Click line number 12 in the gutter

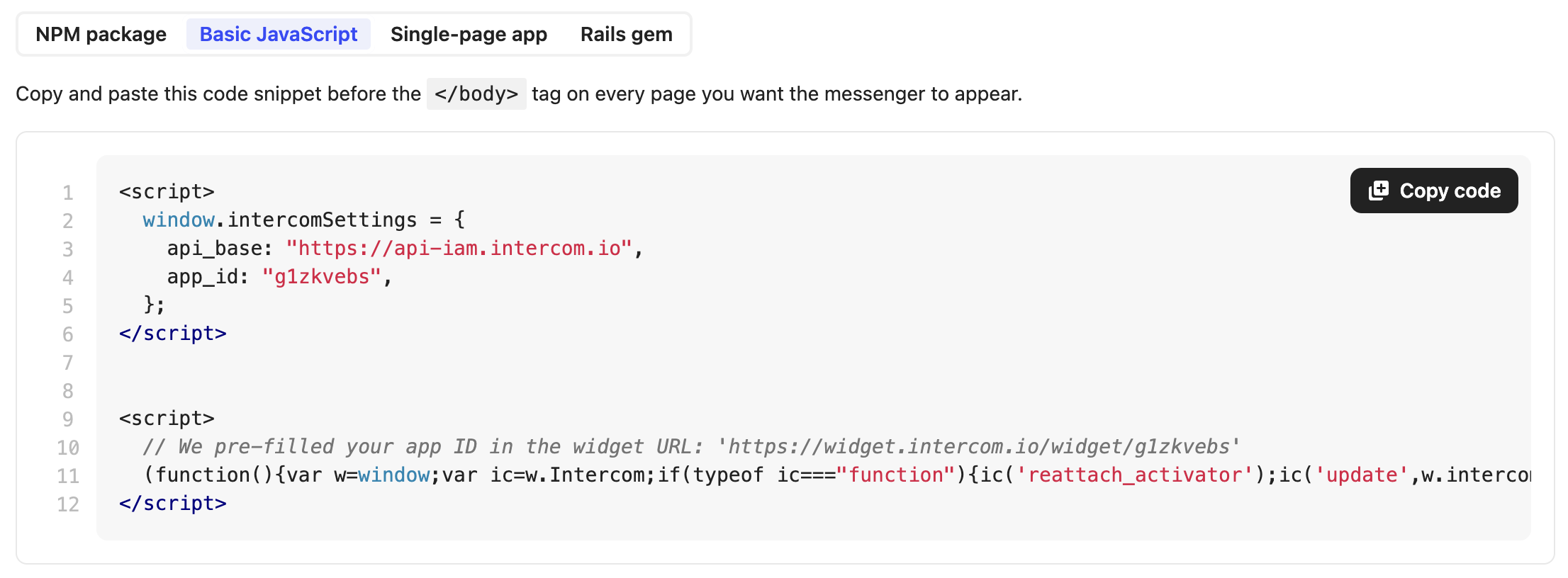point(68,504)
